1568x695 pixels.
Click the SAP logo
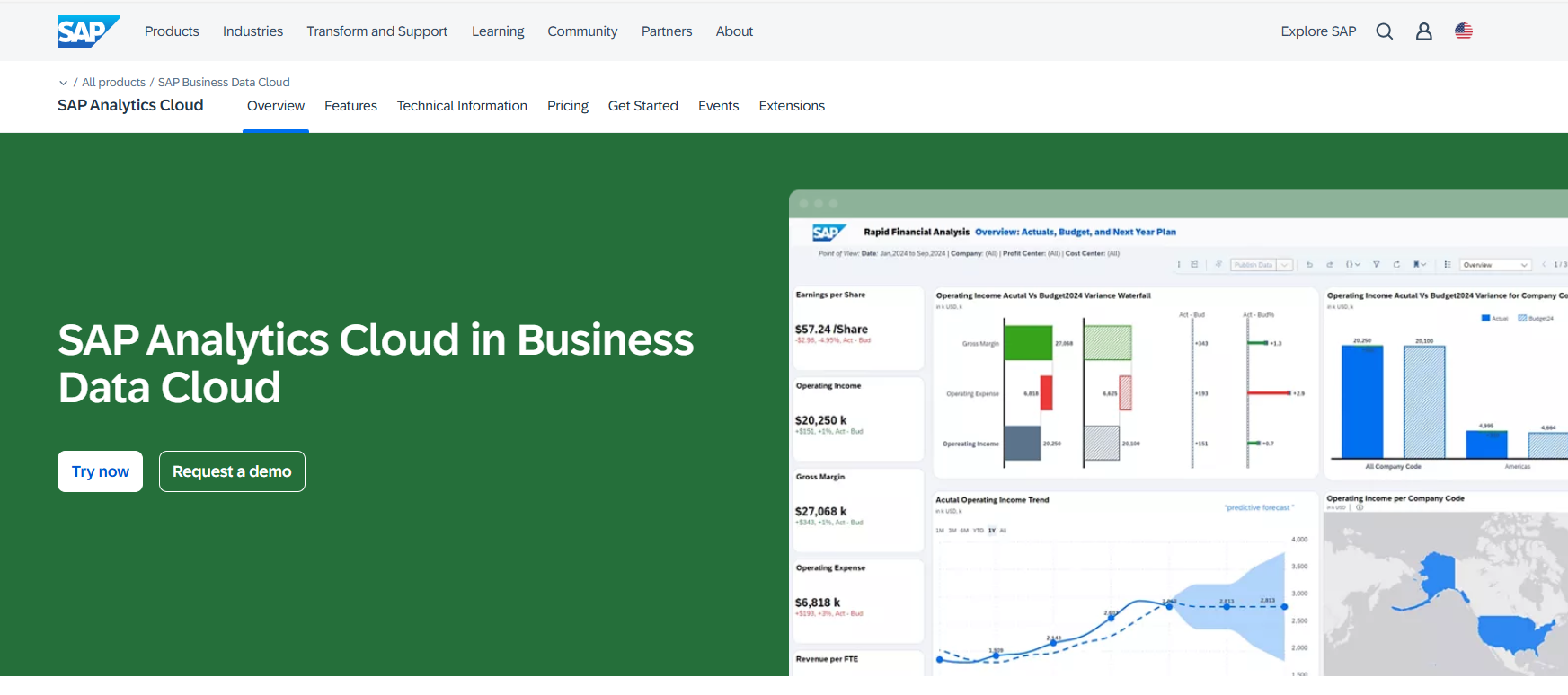pyautogui.click(x=88, y=31)
